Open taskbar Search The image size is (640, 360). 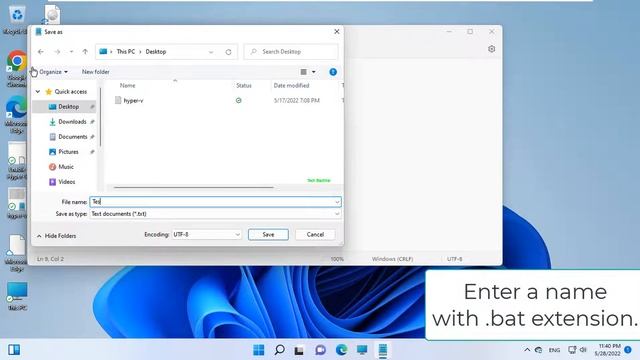tap(279, 350)
